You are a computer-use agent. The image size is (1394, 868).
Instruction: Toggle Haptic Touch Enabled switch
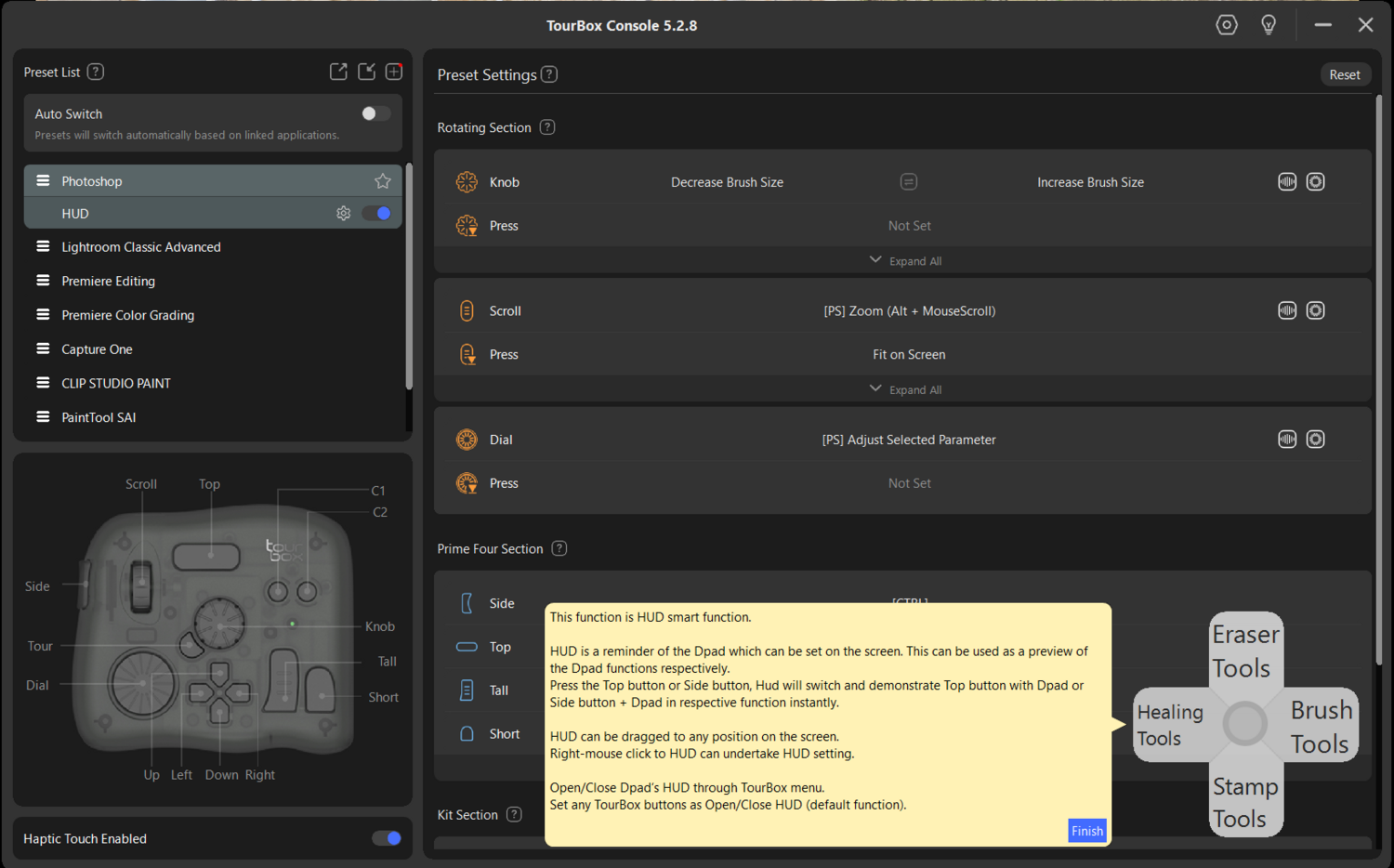pyautogui.click(x=387, y=838)
